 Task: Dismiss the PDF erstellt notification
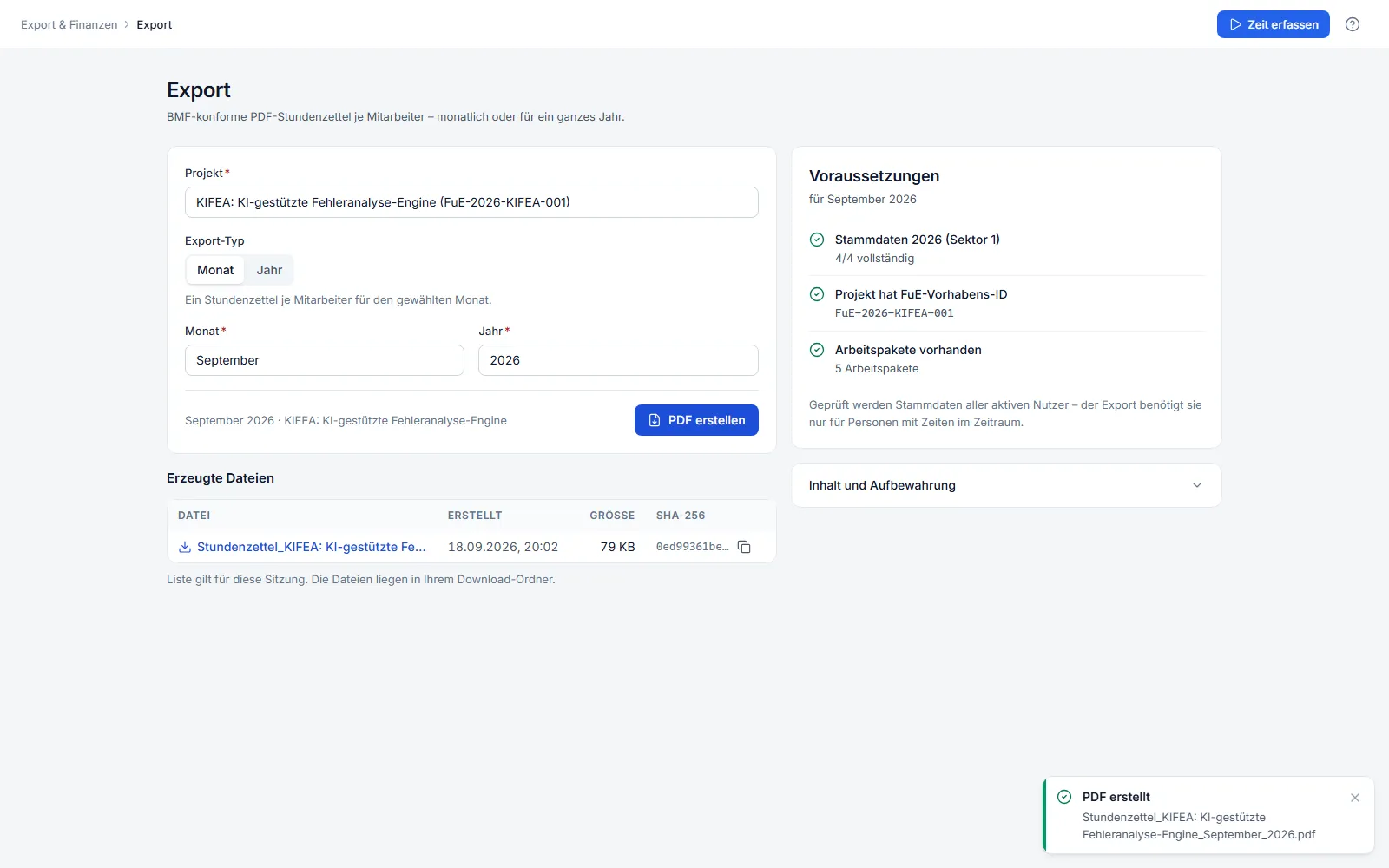1355,798
